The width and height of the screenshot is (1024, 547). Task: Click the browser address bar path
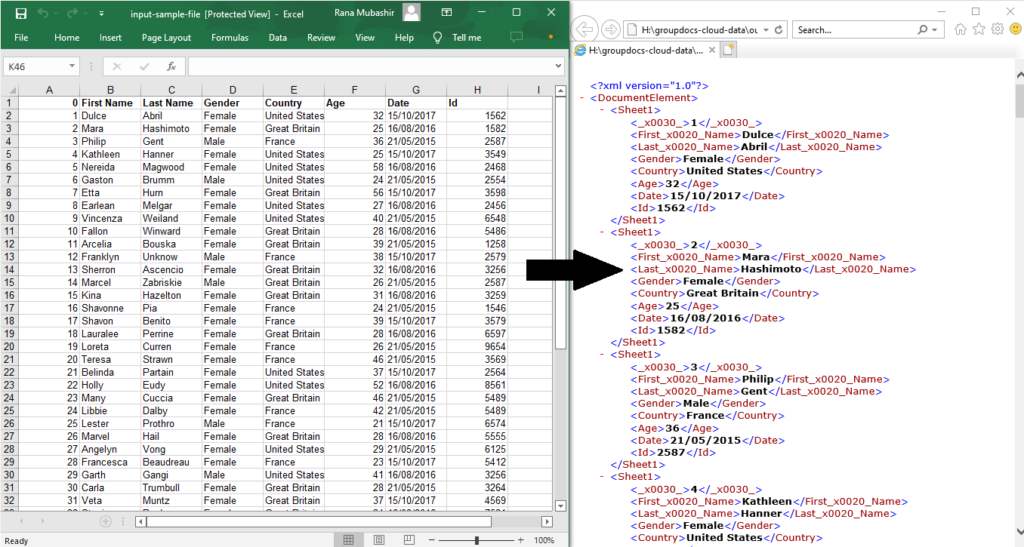point(699,29)
